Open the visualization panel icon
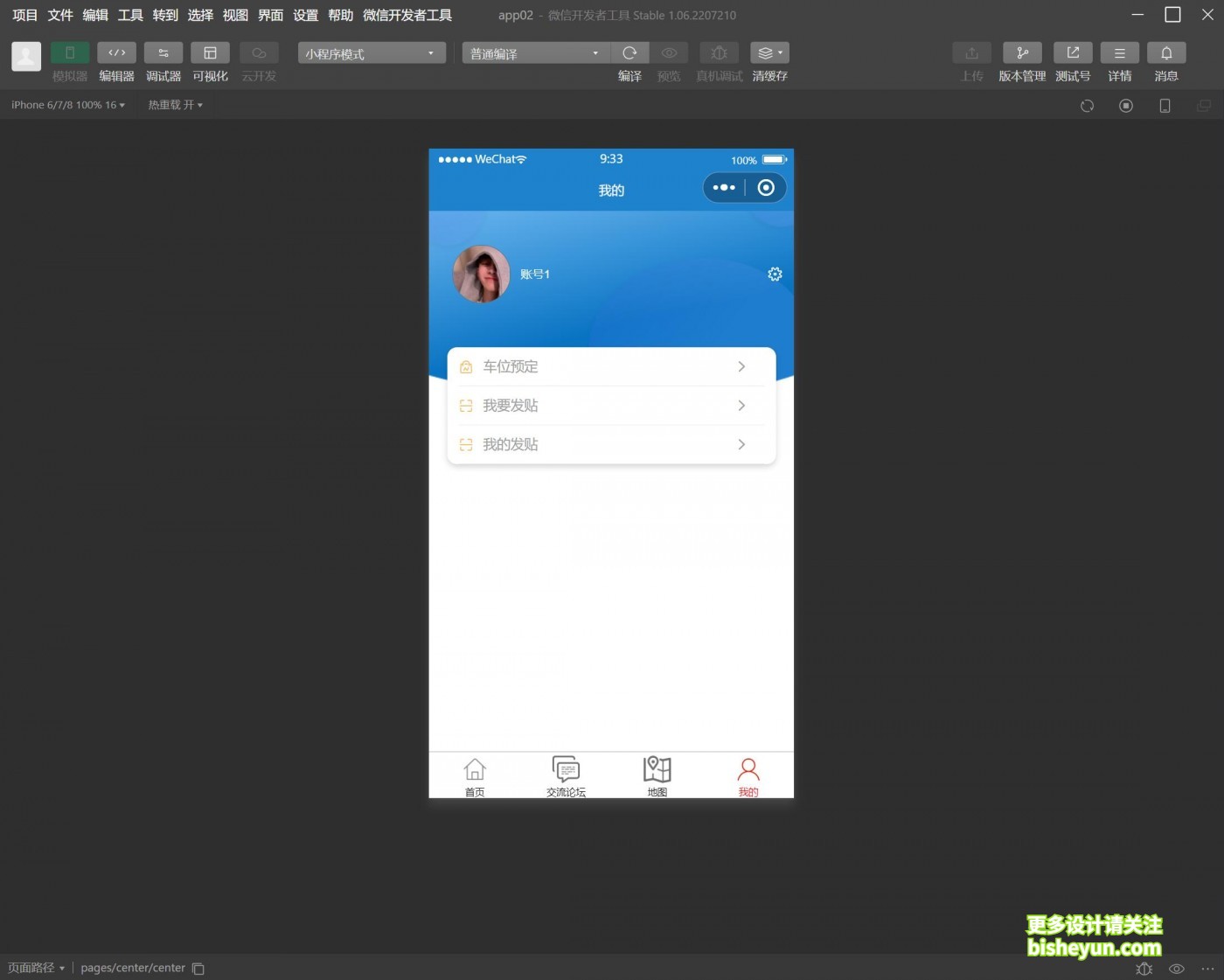 pos(210,53)
